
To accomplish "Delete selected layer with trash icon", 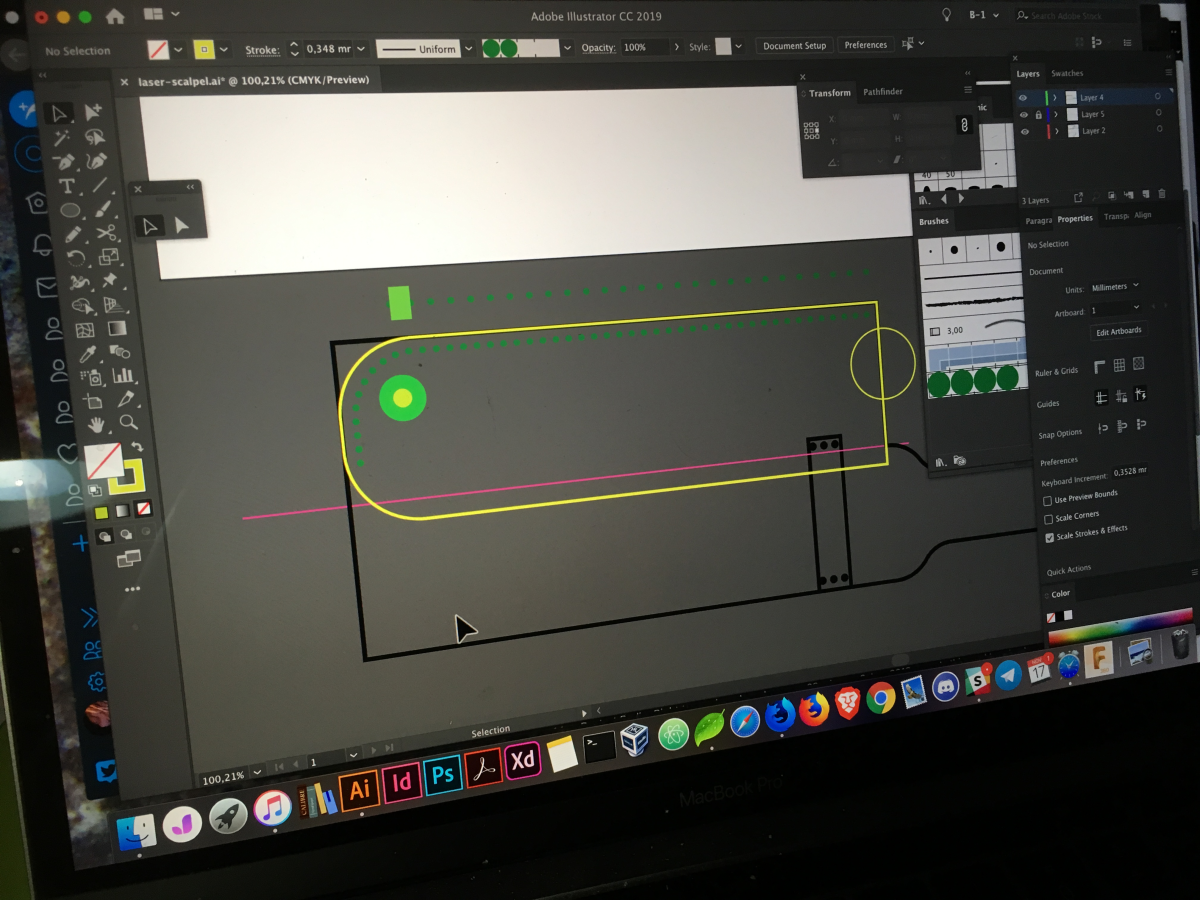I will click(x=1162, y=194).
